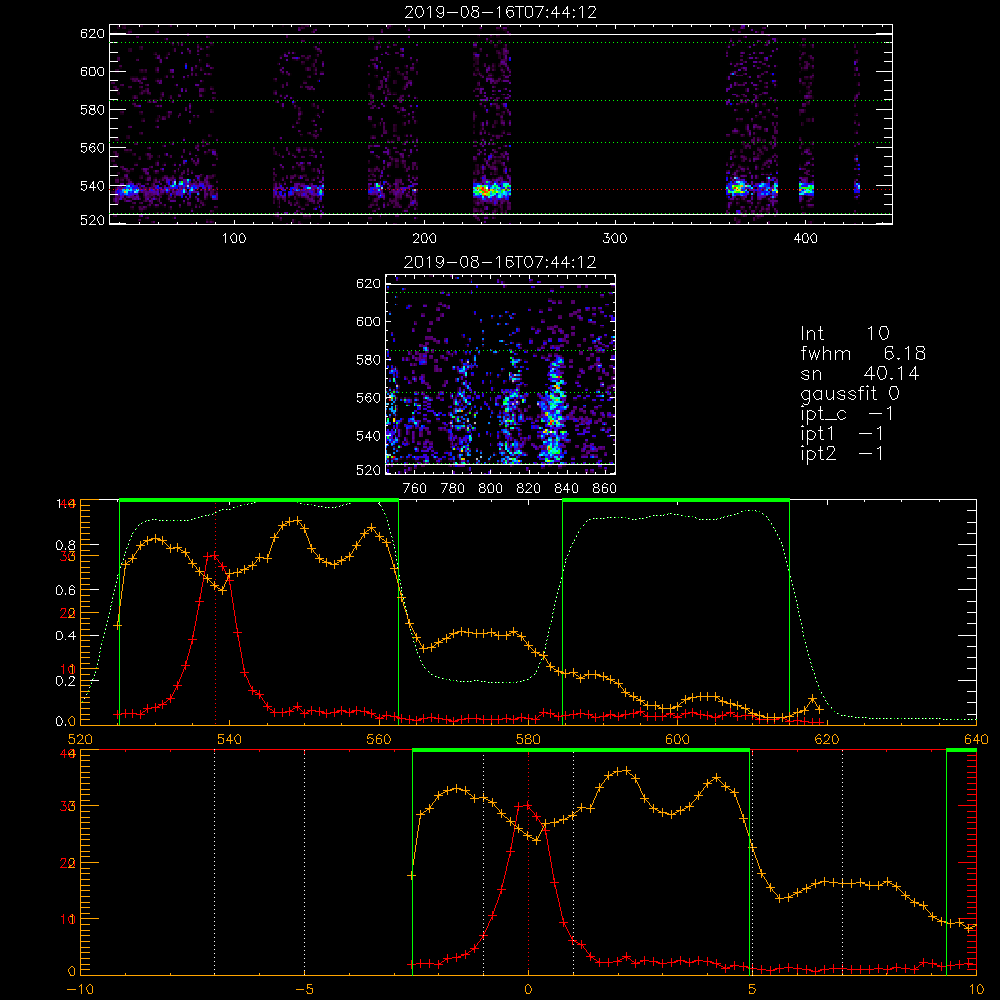Click the red peak at 0 in bottom plot
Image resolution: width=1000 pixels, height=1000 pixels.
[527, 805]
